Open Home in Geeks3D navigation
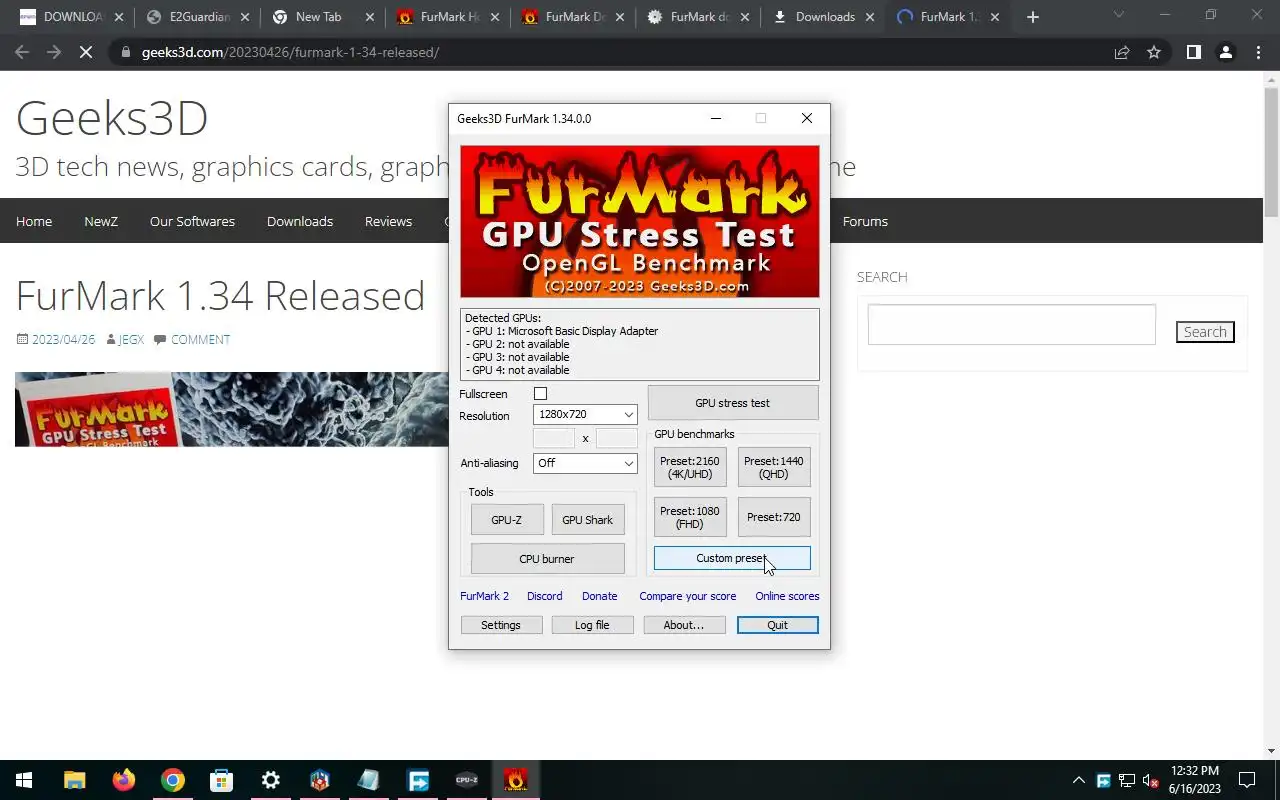This screenshot has height=800, width=1280. coord(34,221)
